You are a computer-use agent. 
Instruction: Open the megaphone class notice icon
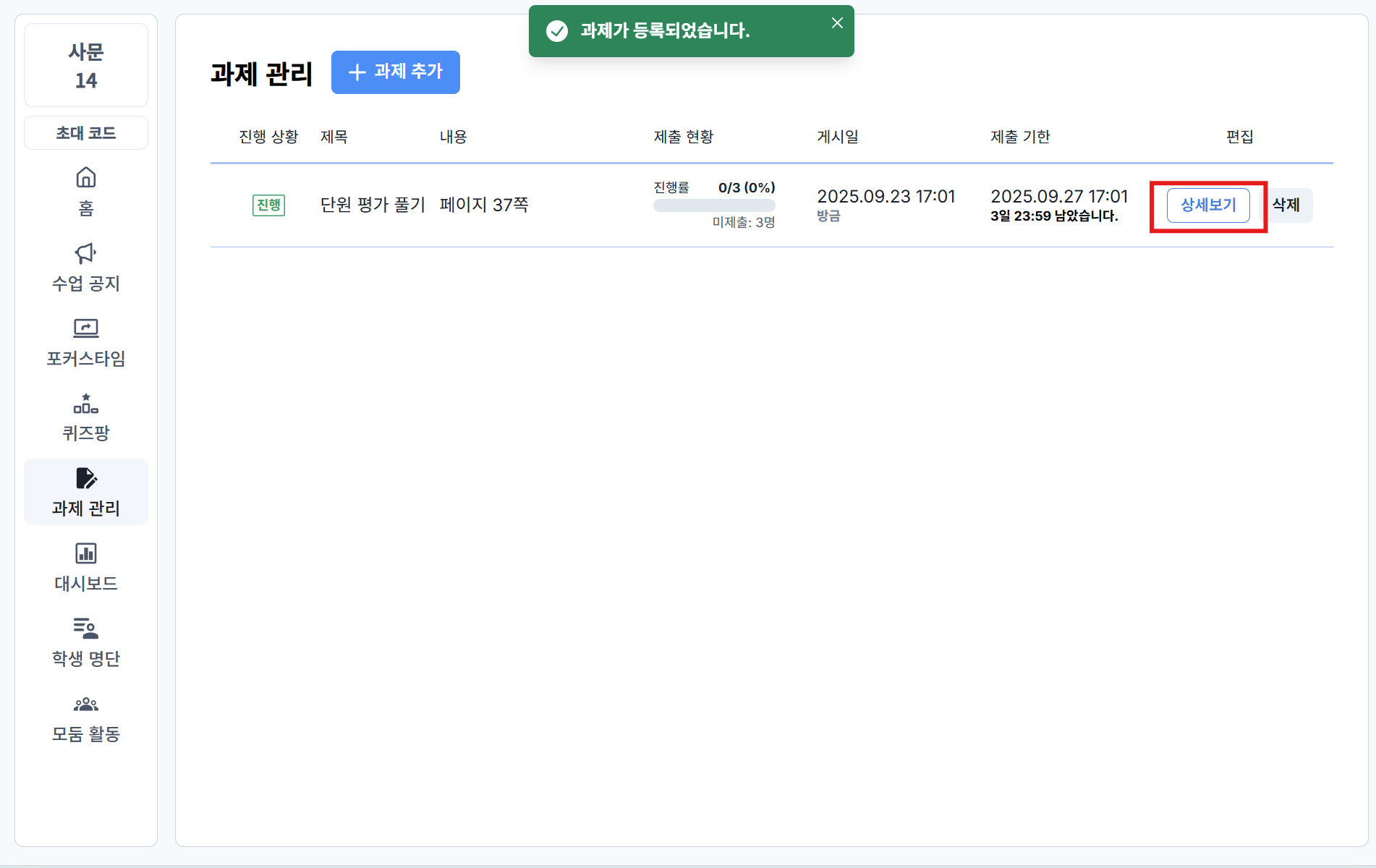(x=86, y=253)
